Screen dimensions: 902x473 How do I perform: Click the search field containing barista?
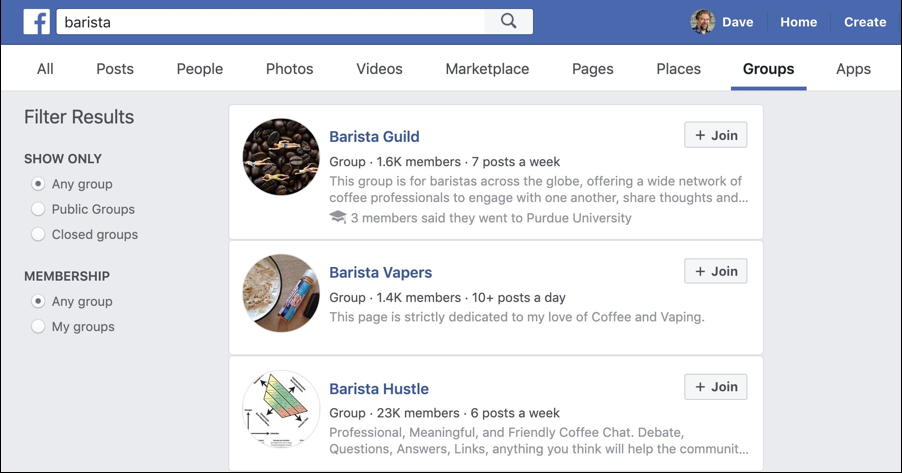[270, 22]
